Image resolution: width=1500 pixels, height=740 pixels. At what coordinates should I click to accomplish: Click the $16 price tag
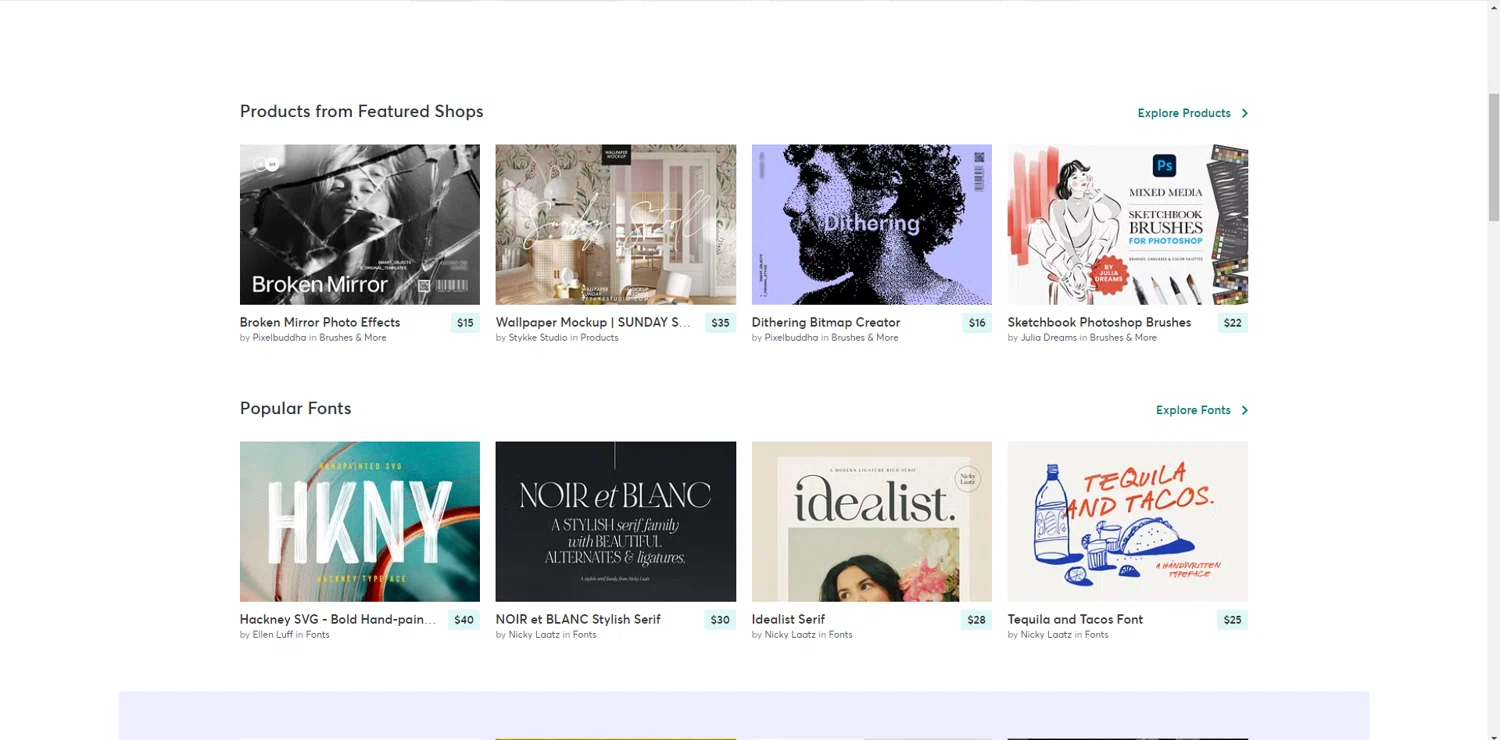(977, 323)
